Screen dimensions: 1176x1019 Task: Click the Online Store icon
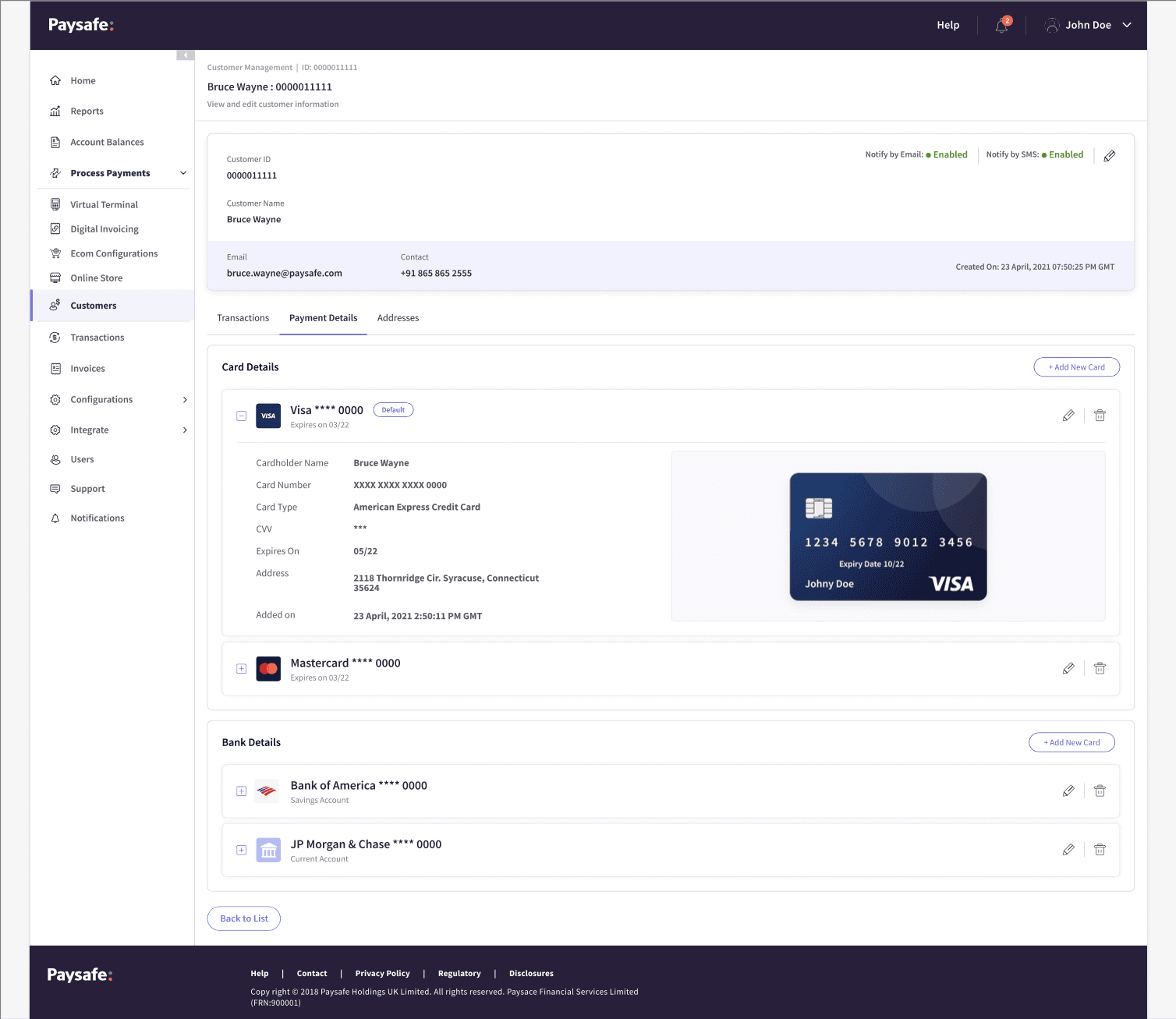click(55, 278)
